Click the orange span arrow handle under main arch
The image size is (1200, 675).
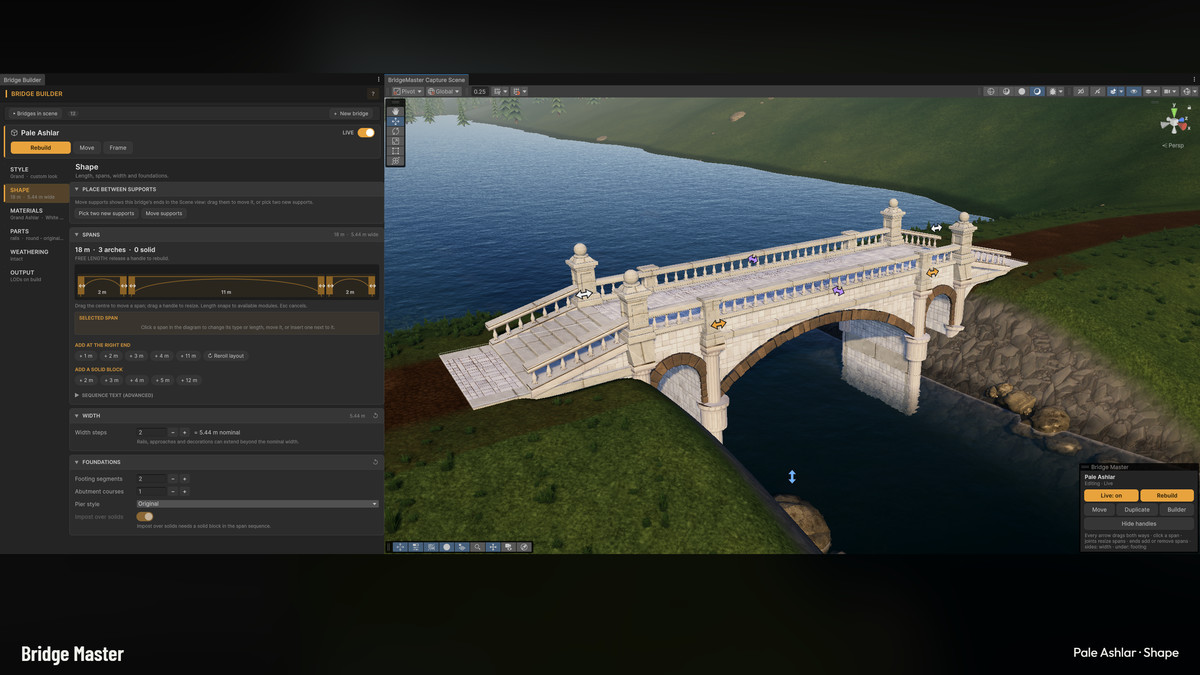point(718,325)
